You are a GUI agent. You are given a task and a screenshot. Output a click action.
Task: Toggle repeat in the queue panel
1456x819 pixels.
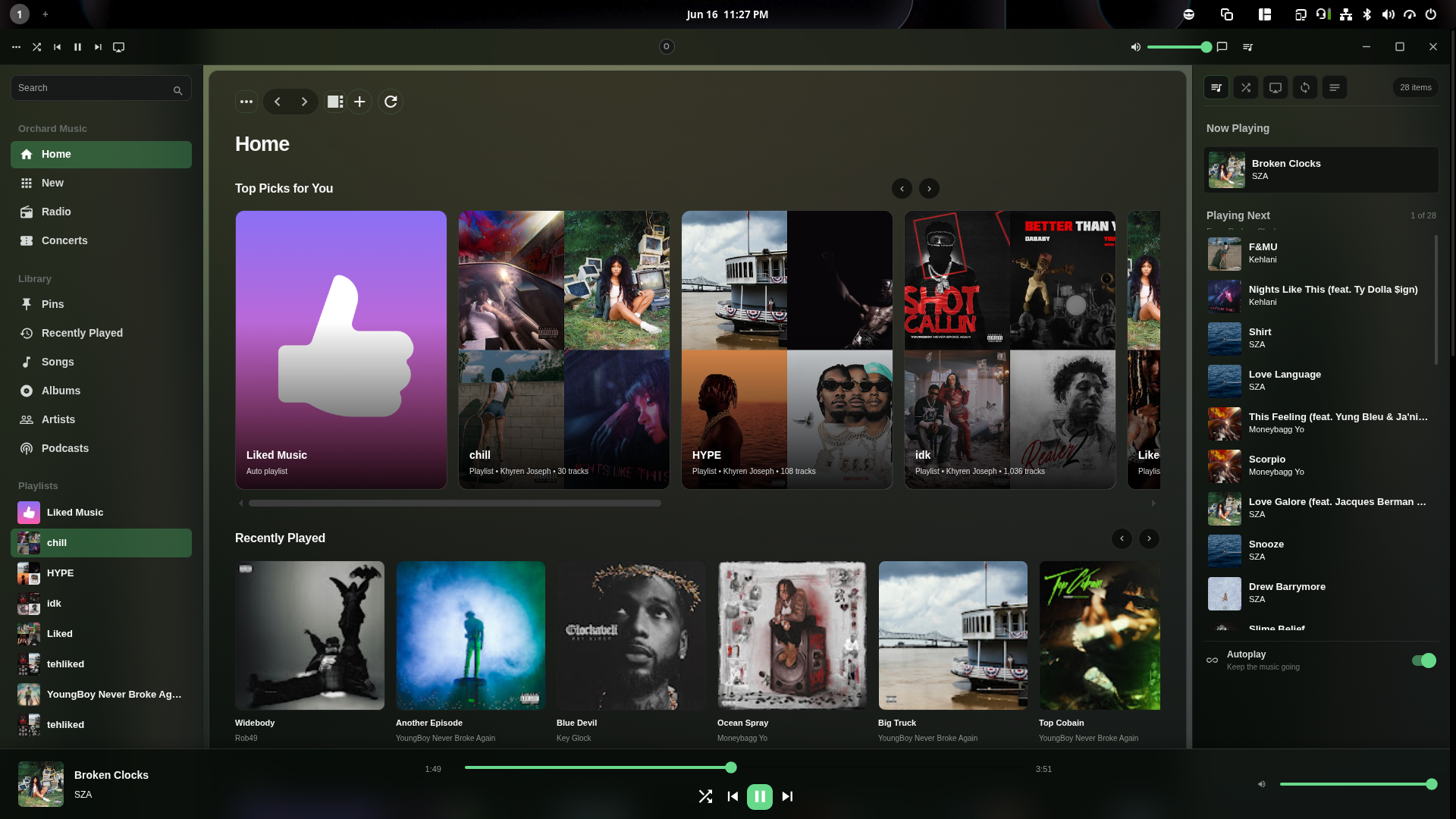[1305, 87]
